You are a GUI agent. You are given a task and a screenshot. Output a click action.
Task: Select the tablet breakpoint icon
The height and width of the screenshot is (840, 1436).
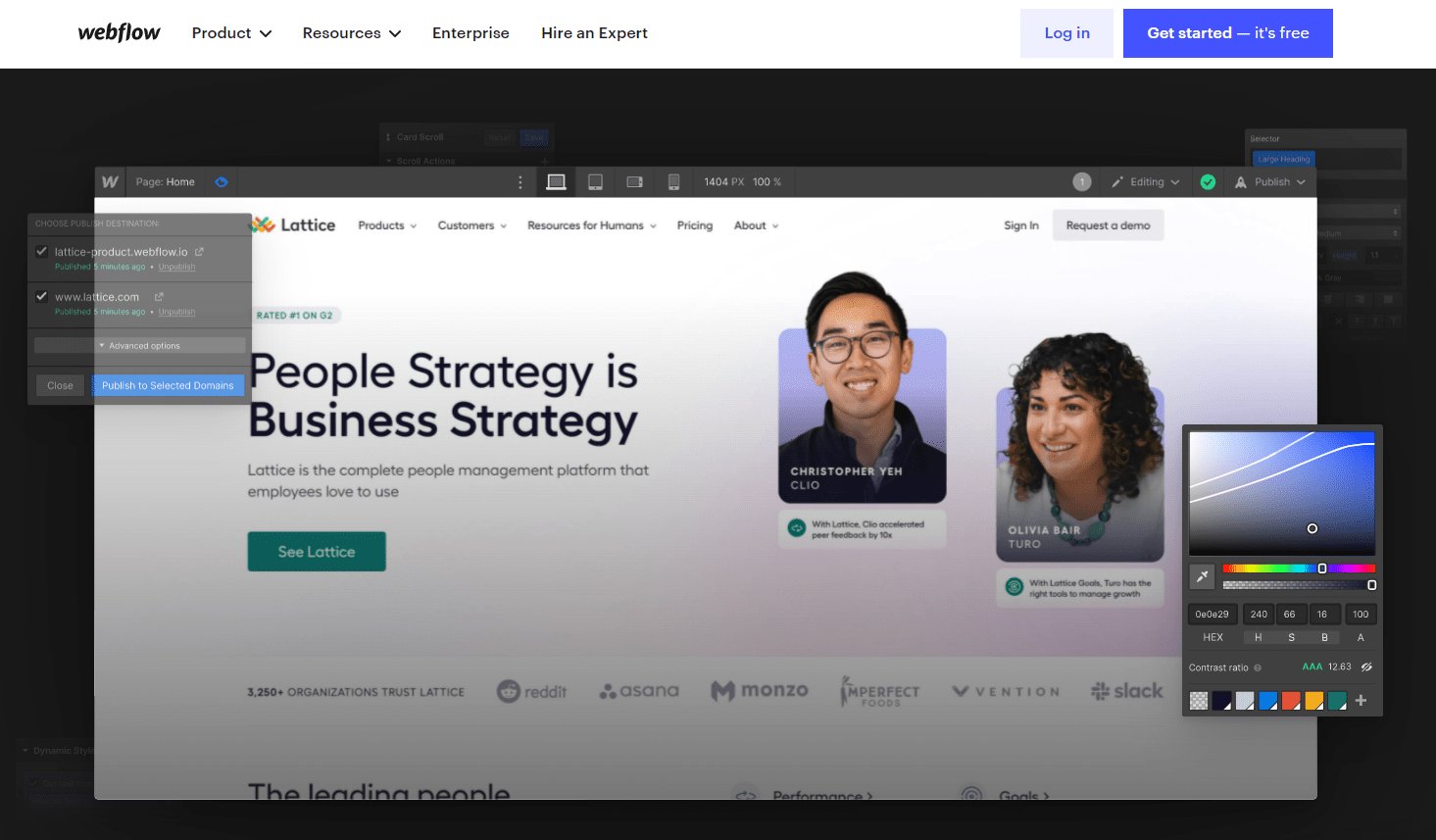point(595,182)
